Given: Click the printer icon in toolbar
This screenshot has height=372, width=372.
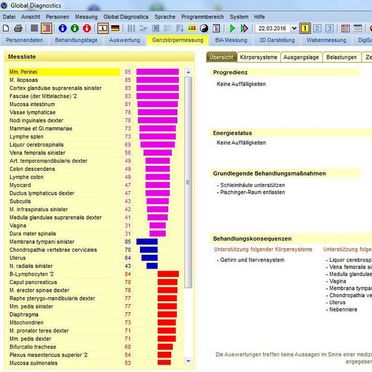Looking at the screenshot, I should pyautogui.click(x=18, y=28).
